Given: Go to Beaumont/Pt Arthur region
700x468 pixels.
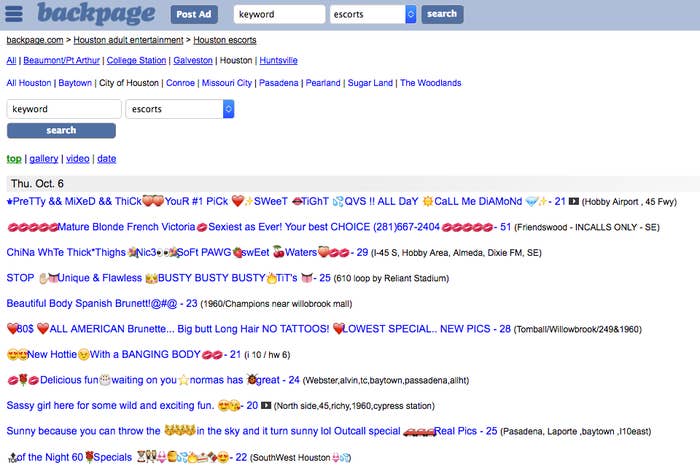Looking at the screenshot, I should (x=62, y=61).
